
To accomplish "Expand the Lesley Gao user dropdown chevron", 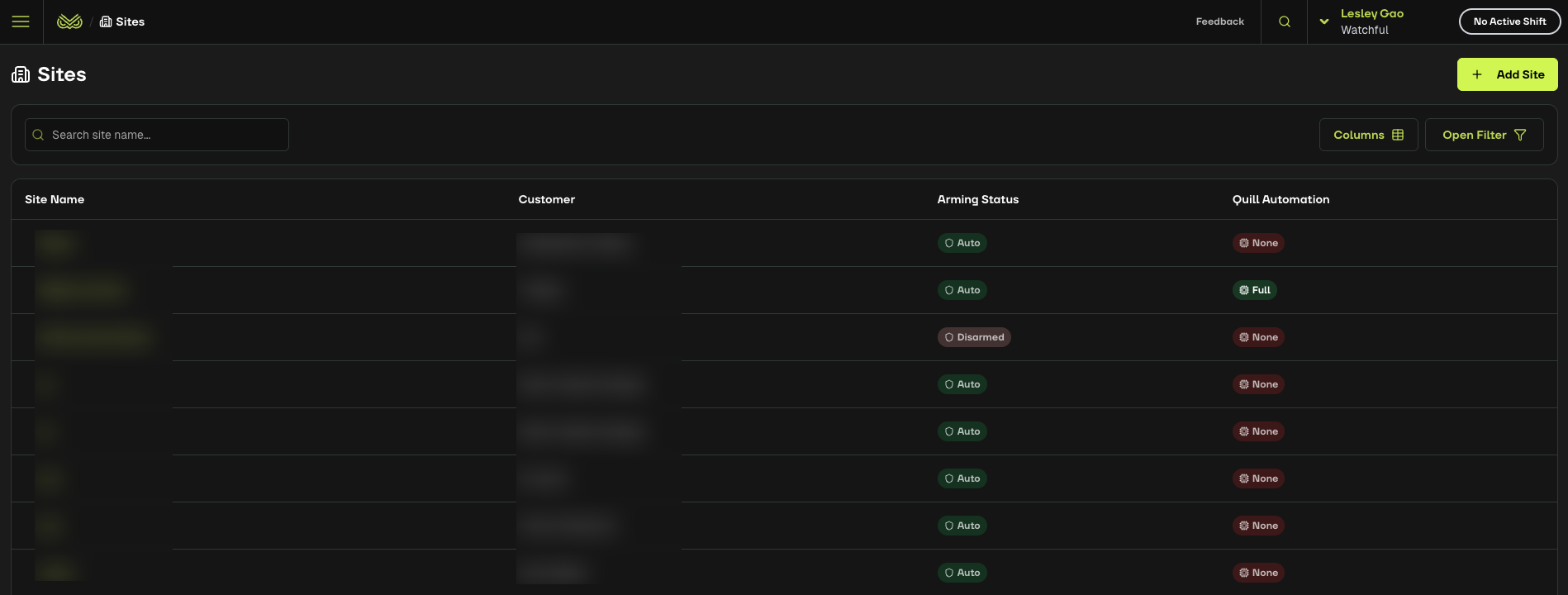I will 1324,21.
